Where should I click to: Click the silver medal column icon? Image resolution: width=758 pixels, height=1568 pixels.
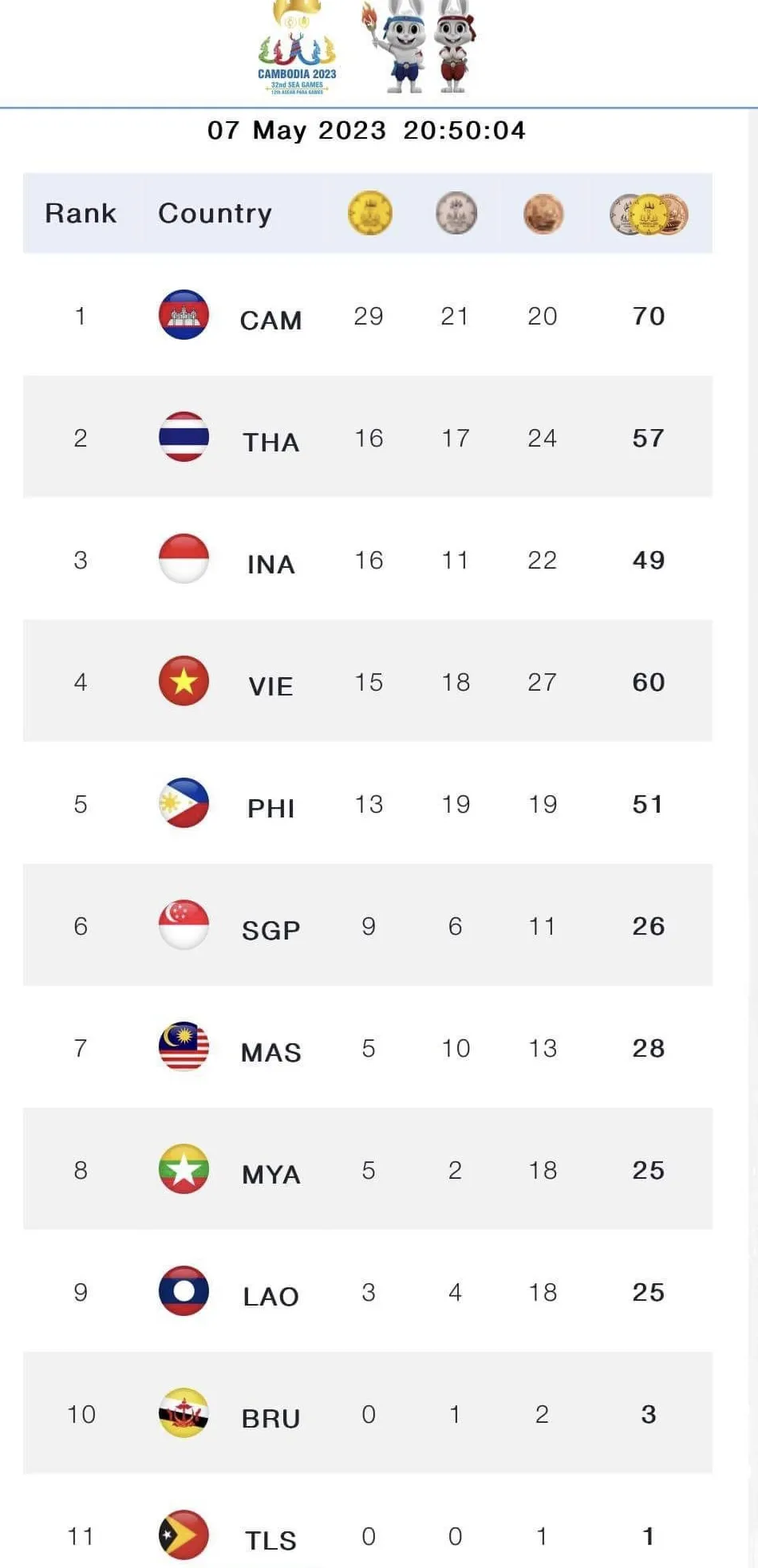[x=456, y=213]
